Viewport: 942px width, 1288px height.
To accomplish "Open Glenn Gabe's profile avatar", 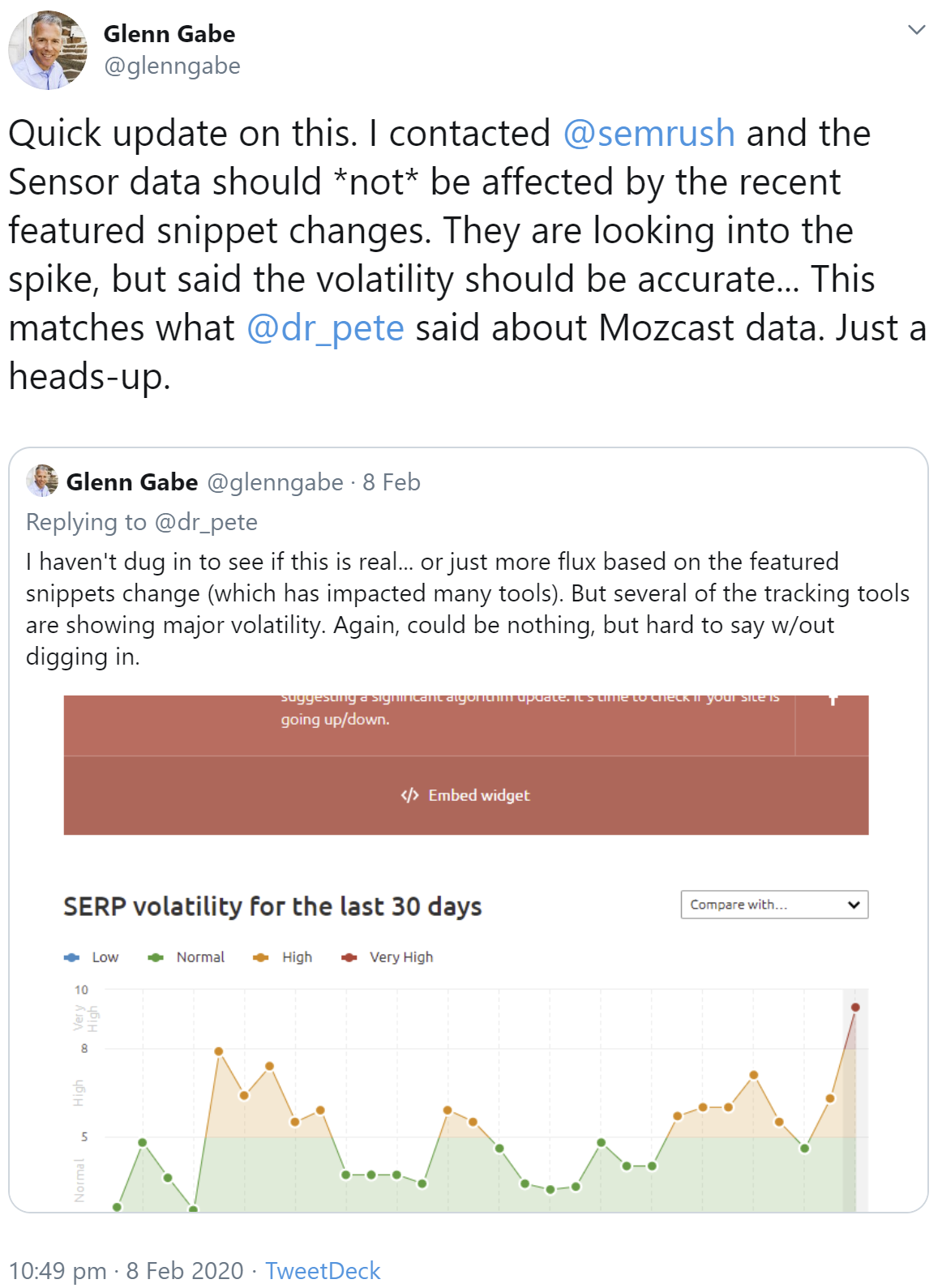I will pyautogui.click(x=47, y=47).
